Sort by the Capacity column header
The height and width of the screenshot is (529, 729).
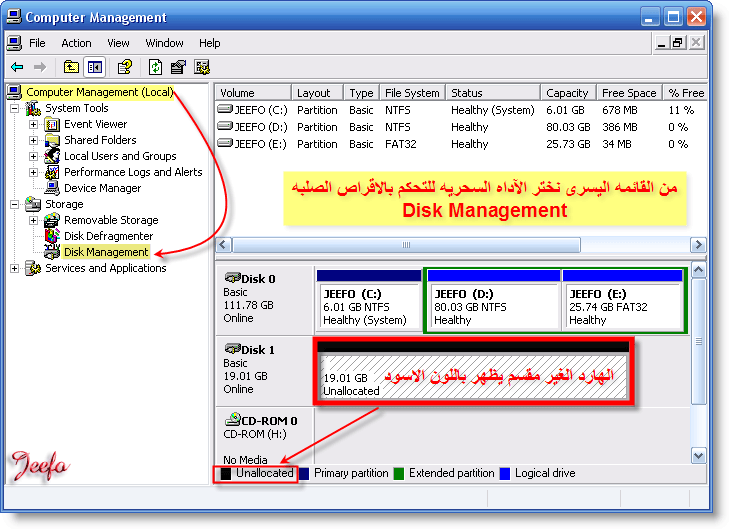click(x=569, y=93)
